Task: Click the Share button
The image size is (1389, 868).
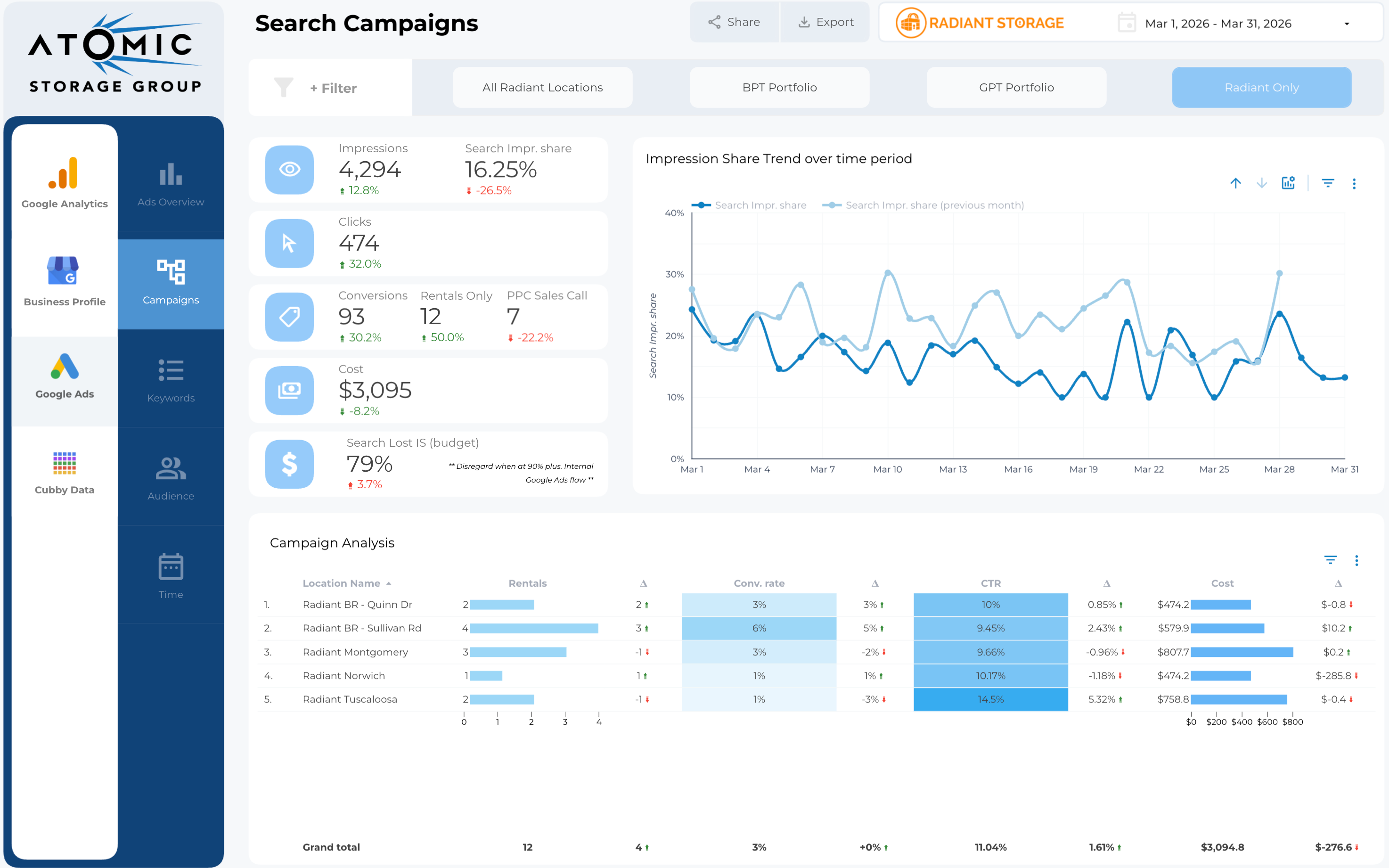Action: pos(734,23)
